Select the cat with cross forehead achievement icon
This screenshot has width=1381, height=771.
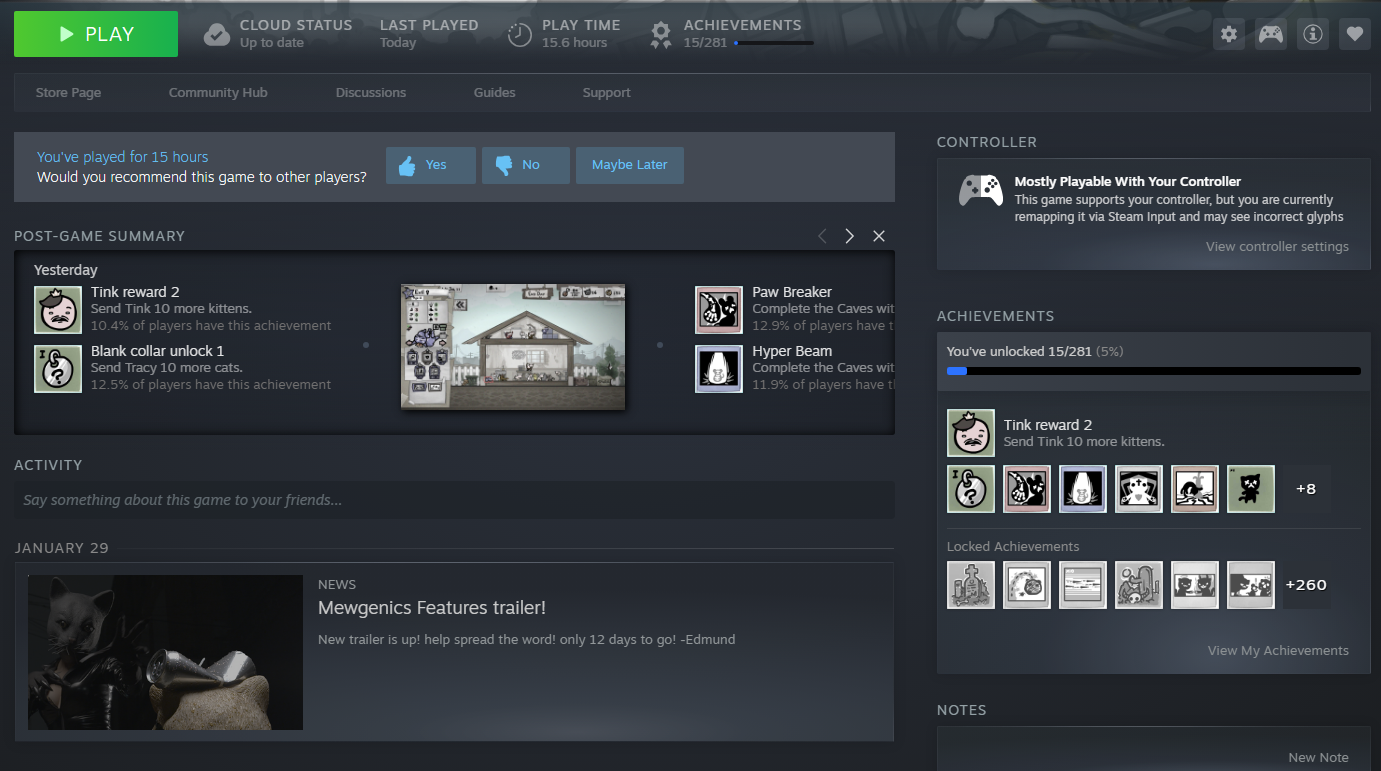click(1139, 489)
